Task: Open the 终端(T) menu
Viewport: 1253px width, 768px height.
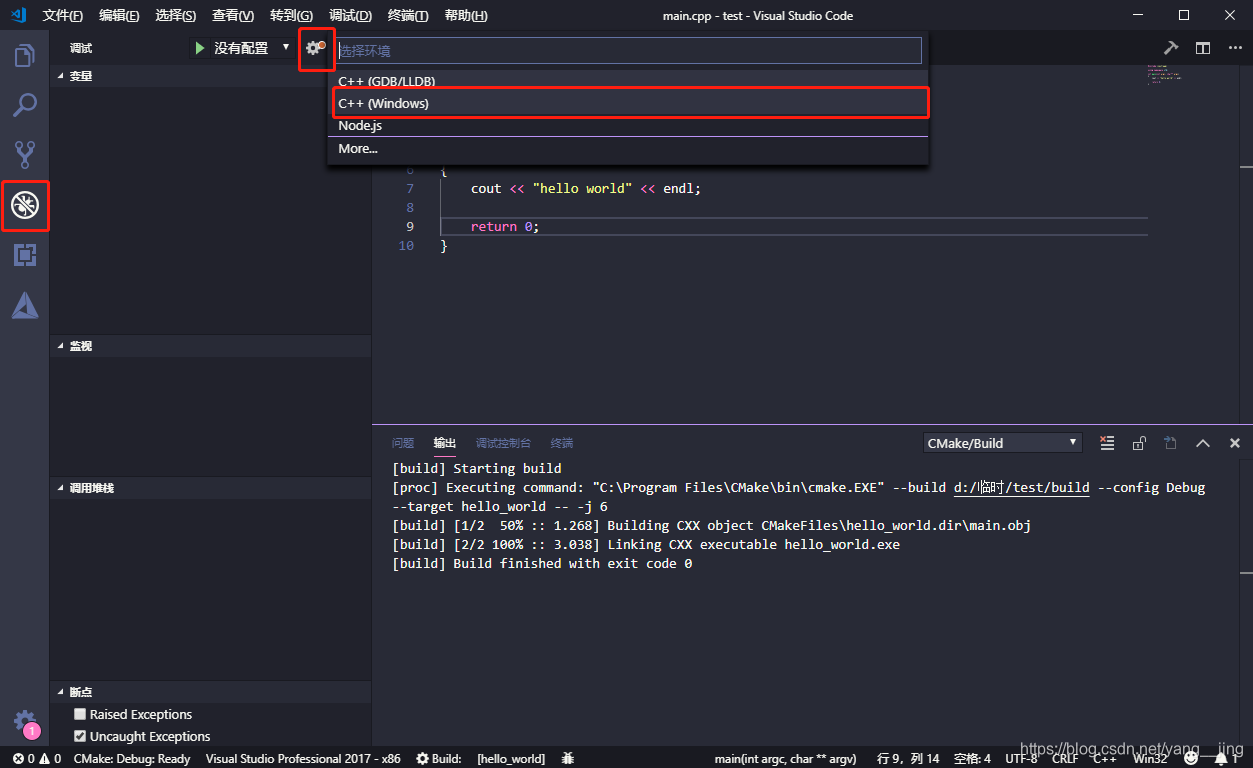Action: click(408, 16)
